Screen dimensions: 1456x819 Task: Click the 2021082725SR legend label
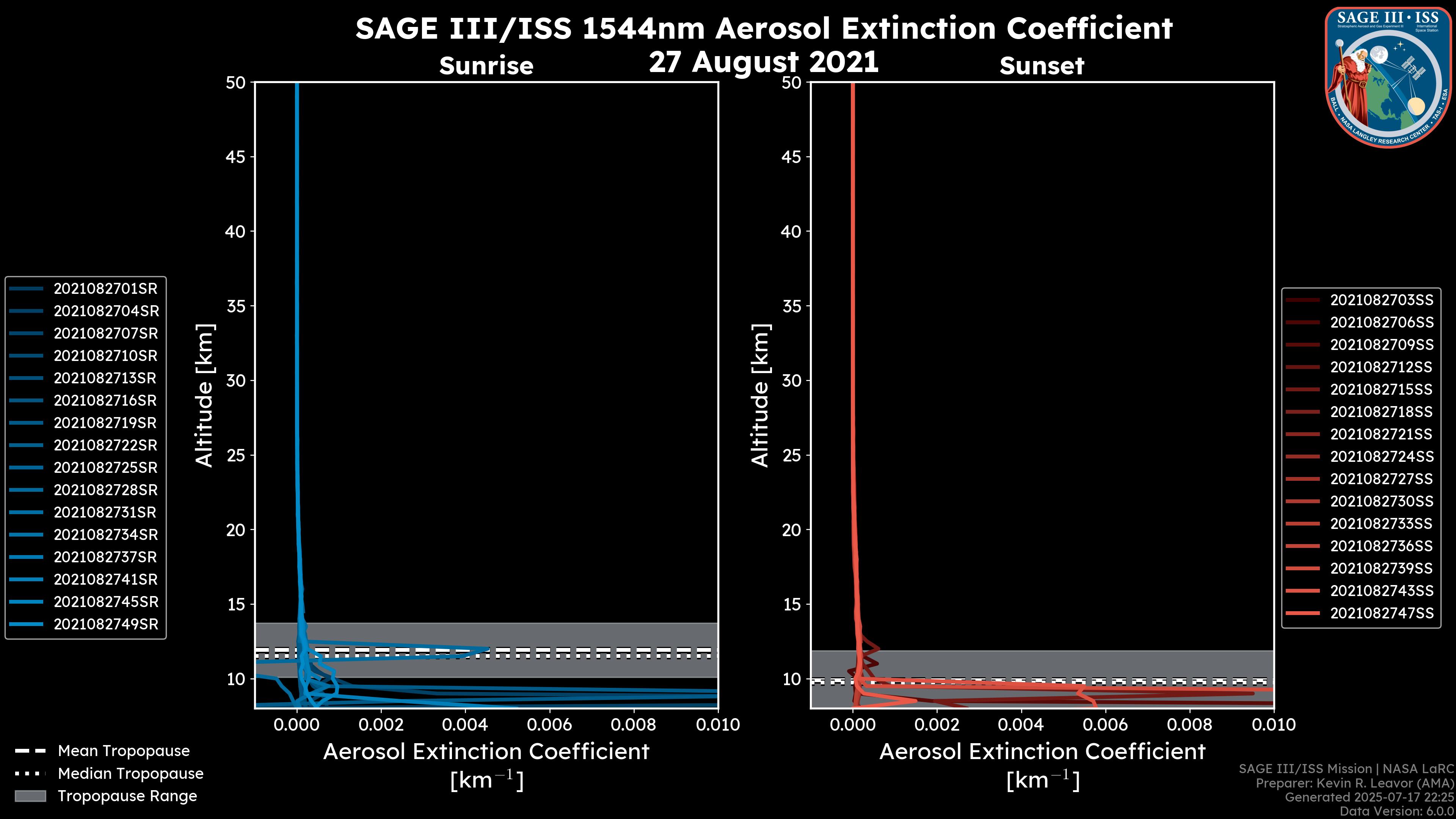point(105,468)
